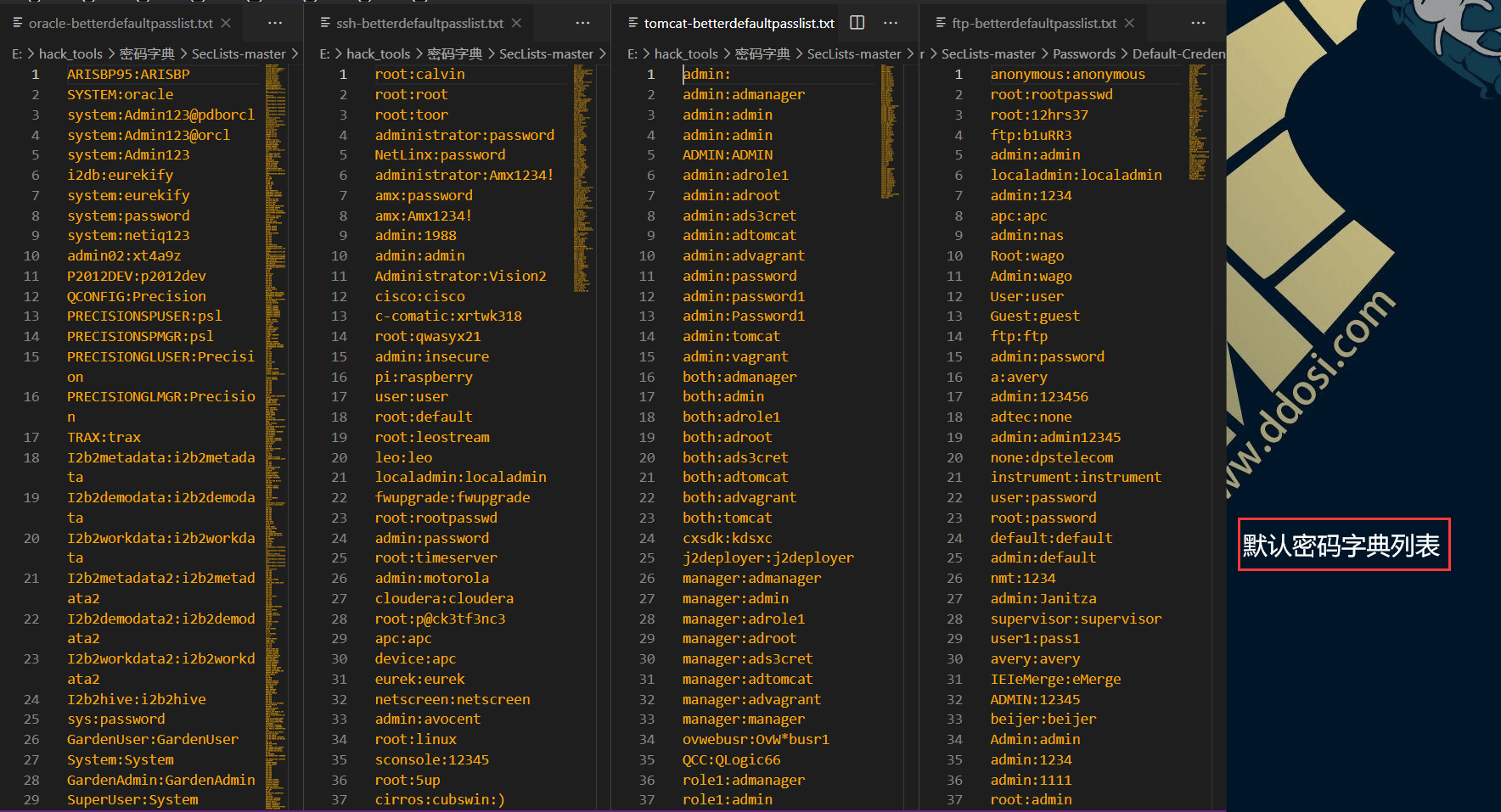Click line "SYSTEM:oracle" in oracle file

click(120, 94)
